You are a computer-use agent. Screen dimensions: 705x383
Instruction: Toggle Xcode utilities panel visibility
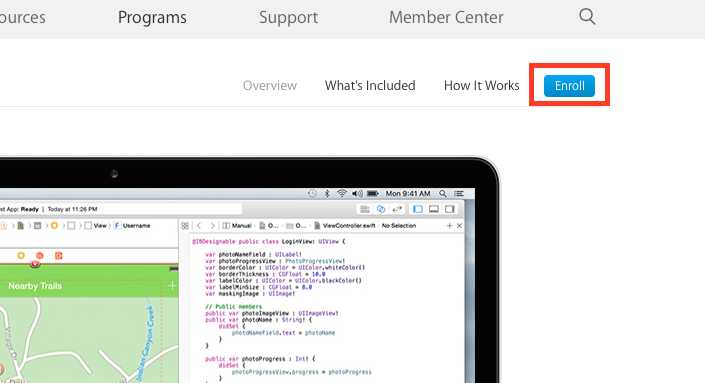(x=450, y=209)
